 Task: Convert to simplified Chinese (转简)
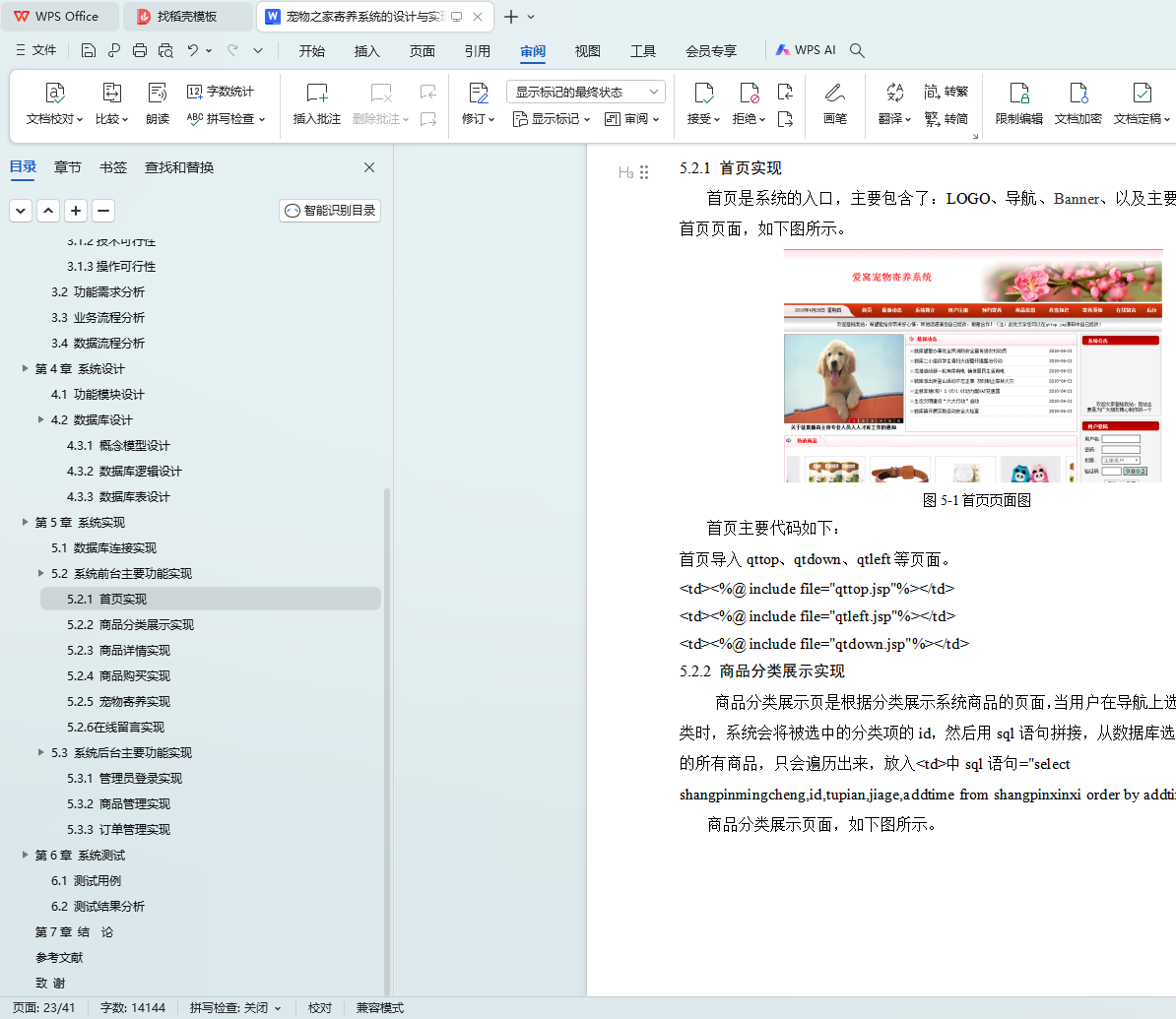coord(947,118)
